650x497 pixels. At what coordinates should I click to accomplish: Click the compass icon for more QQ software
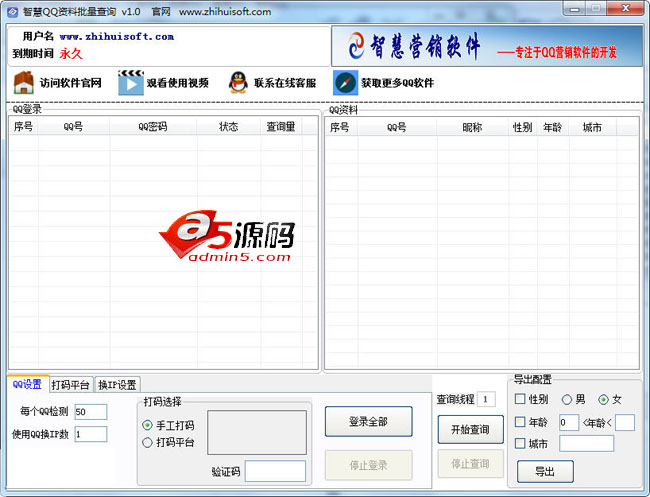(345, 82)
